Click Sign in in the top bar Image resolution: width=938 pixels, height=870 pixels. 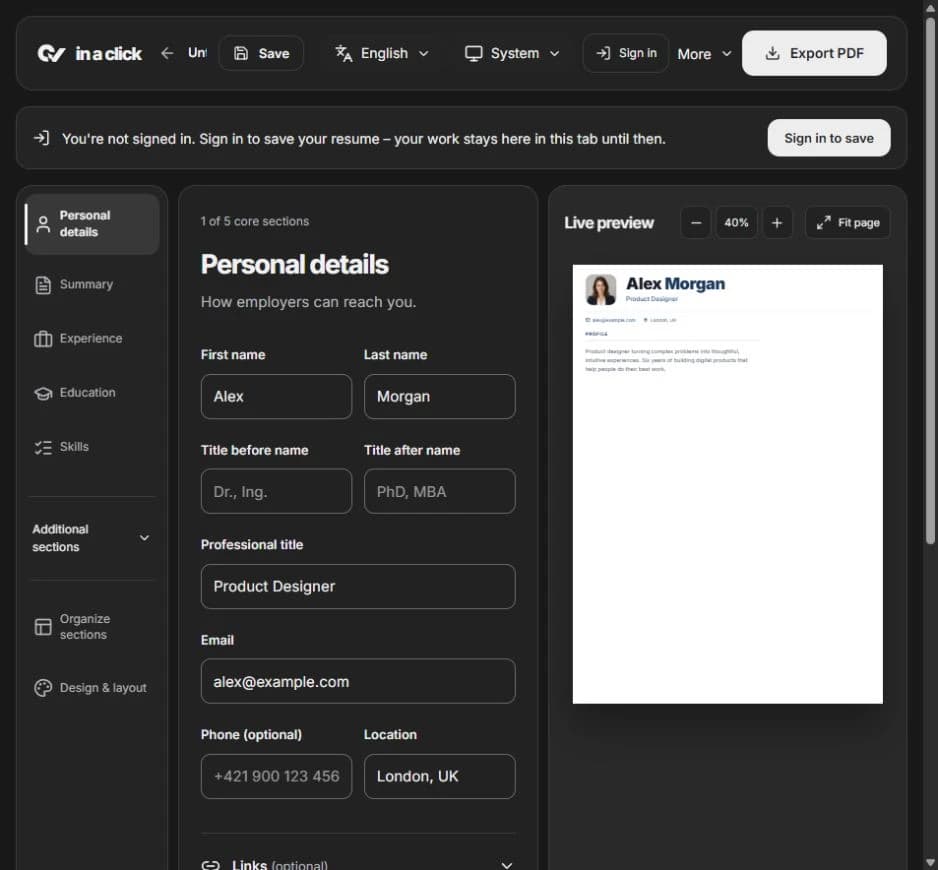[626, 53]
